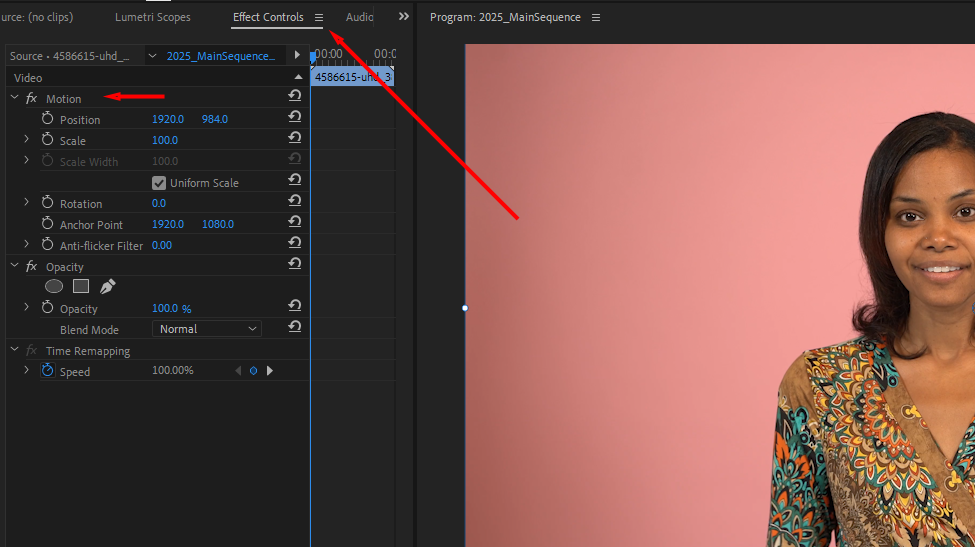Click the play-audio arrow beside the sequence name
Image resolution: width=975 pixels, height=547 pixels.
click(x=297, y=55)
